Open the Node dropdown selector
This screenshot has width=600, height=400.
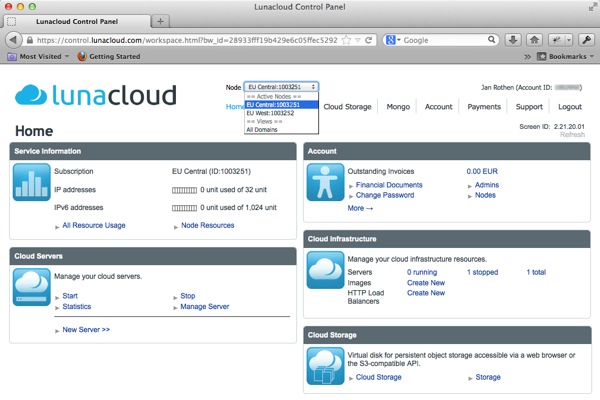point(281,87)
